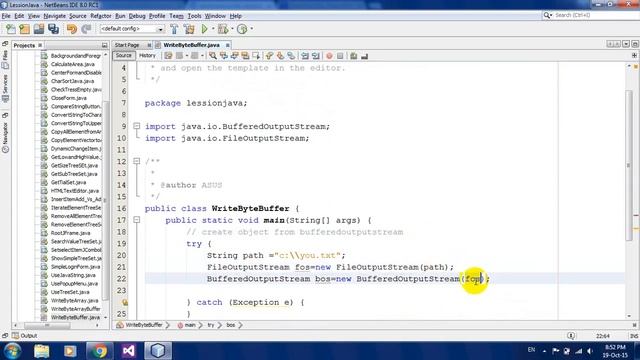The image size is (640, 360).
Task: Collapse the import block fold on line 9
Action: 137,126
